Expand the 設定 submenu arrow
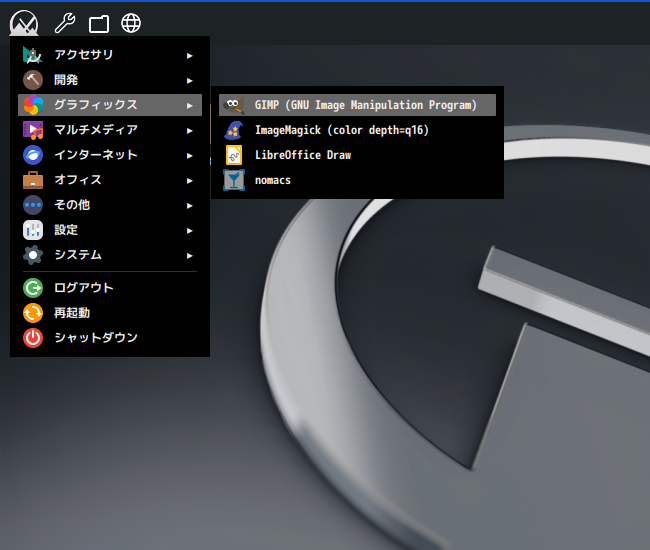Image resolution: width=650 pixels, height=550 pixels. tap(189, 230)
